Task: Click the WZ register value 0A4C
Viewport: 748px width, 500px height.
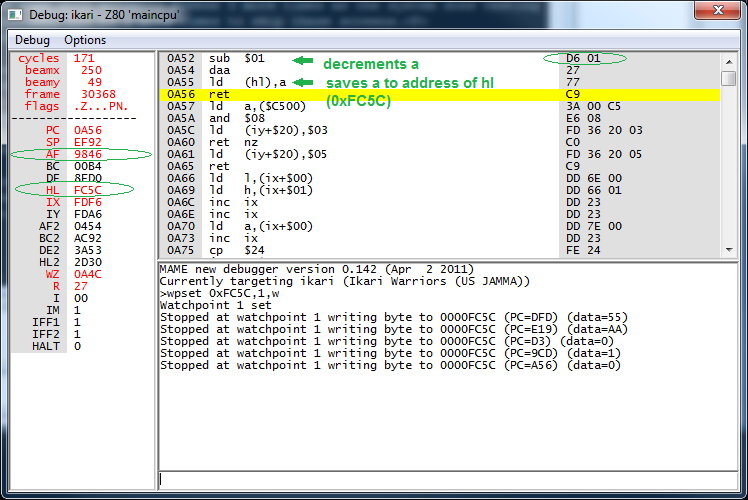Action: (88, 274)
